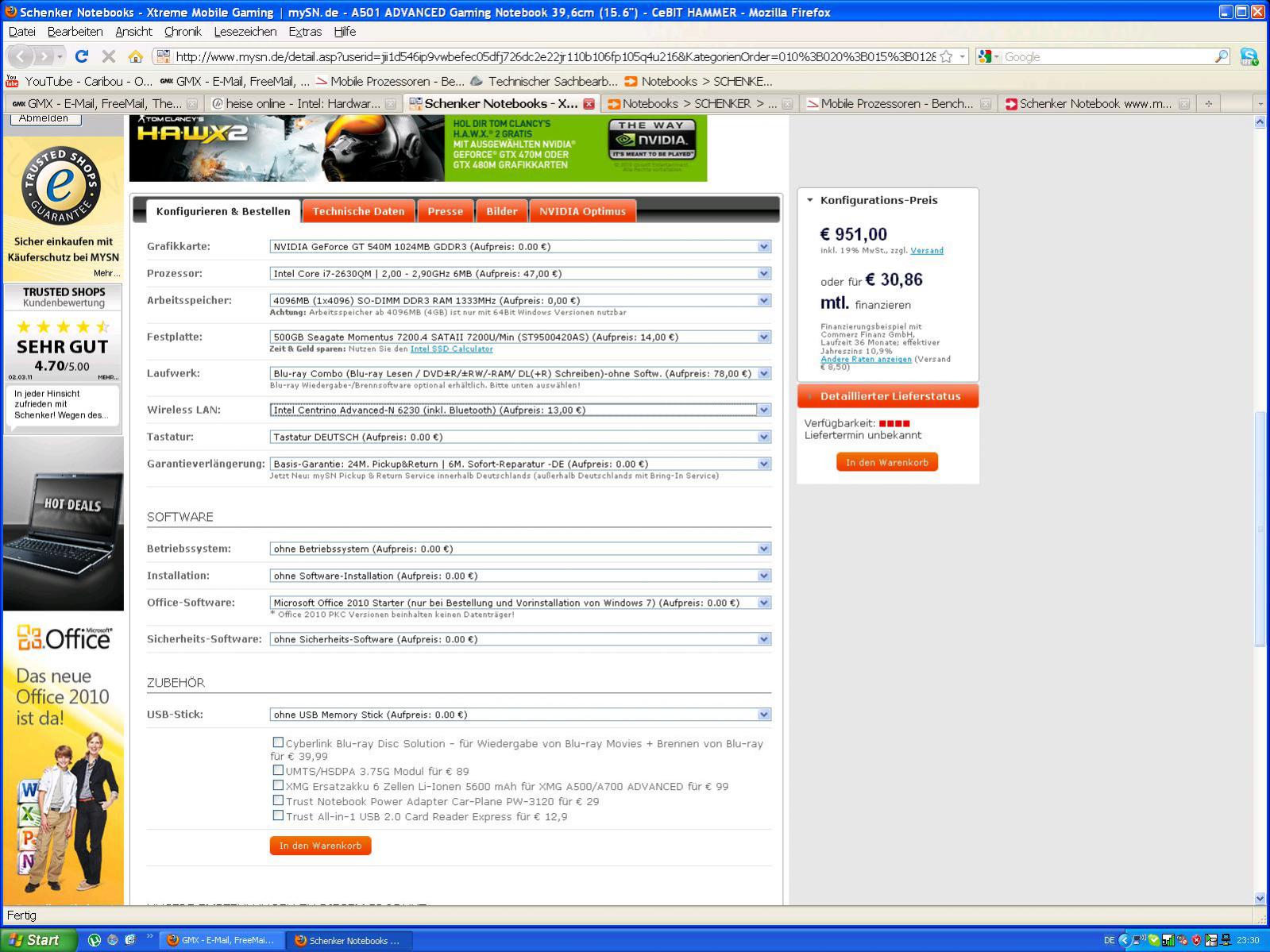Open the YouTube Caribou bookmark
Screen dimensions: 1270x952
79,81
